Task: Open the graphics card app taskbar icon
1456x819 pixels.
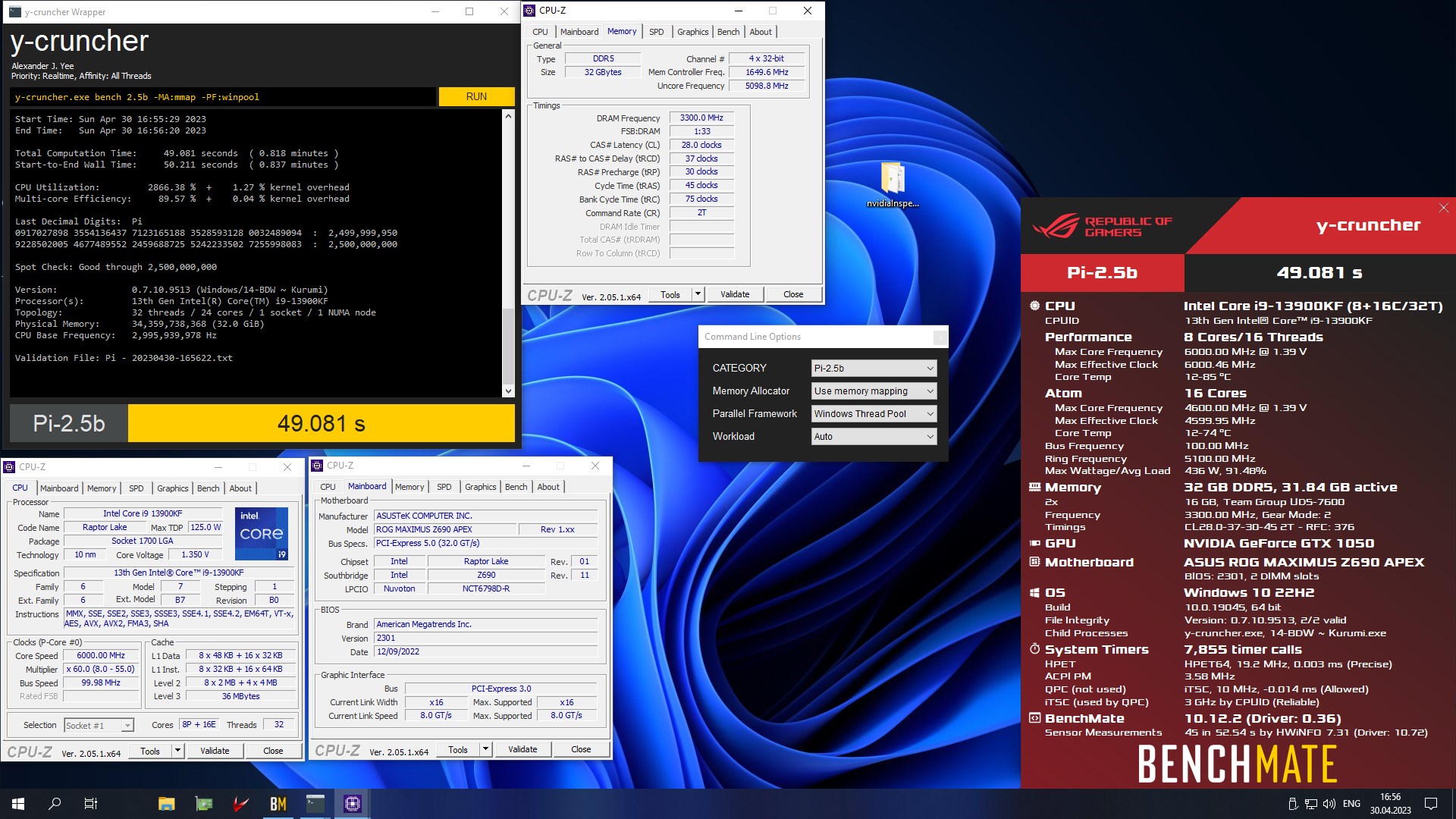Action: (204, 804)
